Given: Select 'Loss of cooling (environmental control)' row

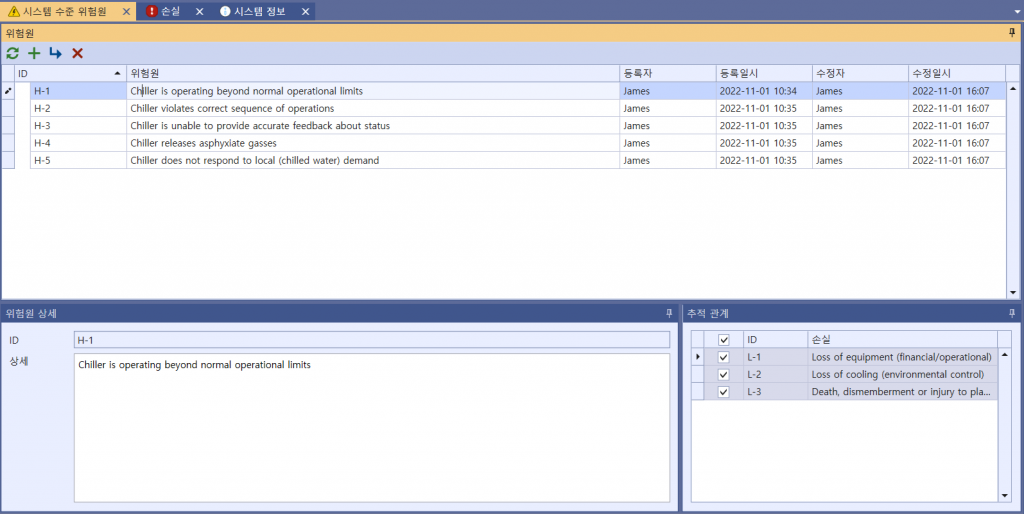Looking at the screenshot, I should tap(844, 374).
